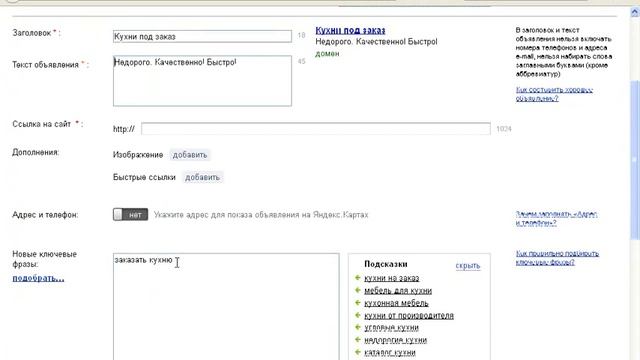Screen dimensions: 640x360
Task: Click green arrow next to кухонная мебель
Action: tap(358, 303)
